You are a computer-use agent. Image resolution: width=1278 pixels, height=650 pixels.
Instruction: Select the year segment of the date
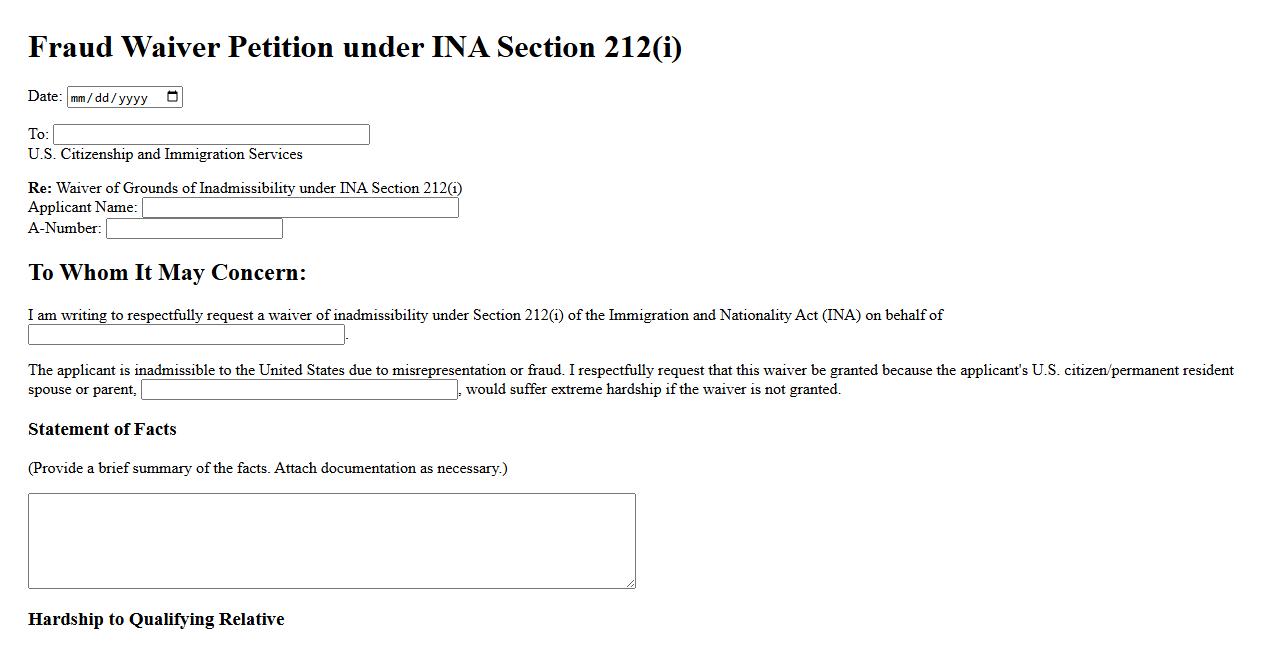click(x=133, y=98)
